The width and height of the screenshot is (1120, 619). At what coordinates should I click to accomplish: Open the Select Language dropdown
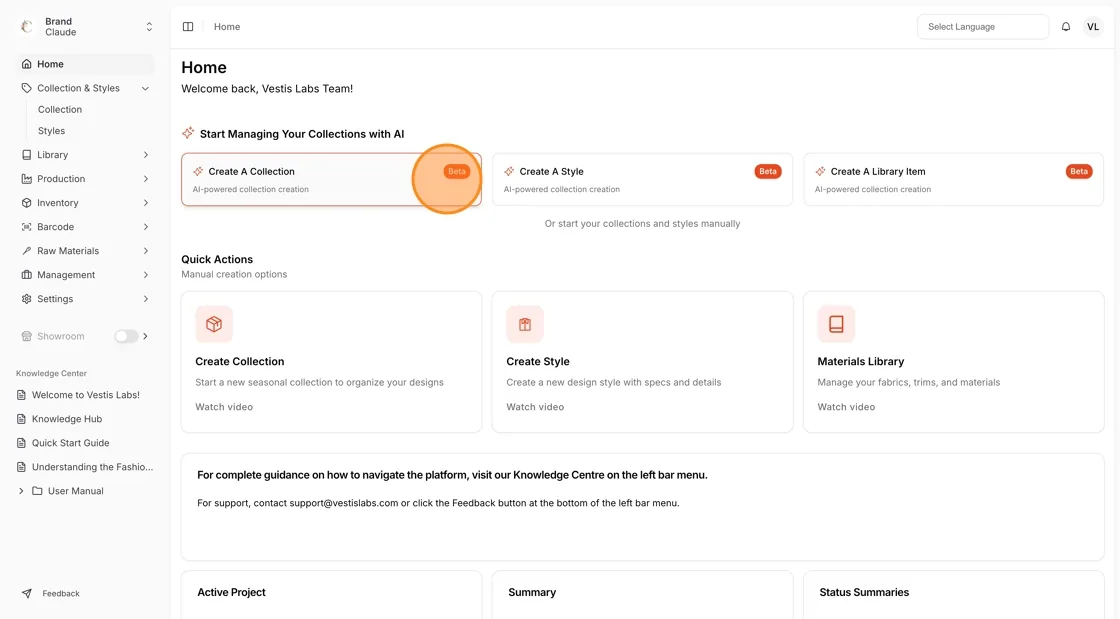[983, 26]
